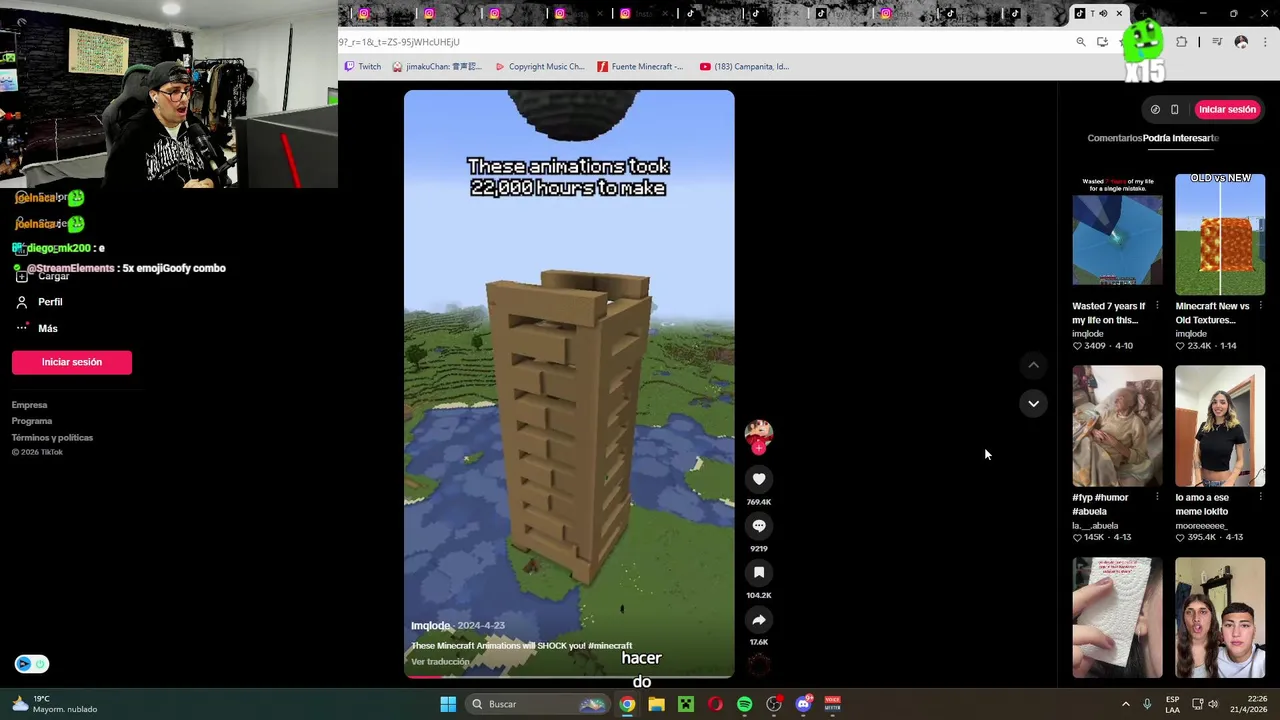
Task: Open the Twitch bookmark in the bookmarks bar
Action: click(362, 67)
